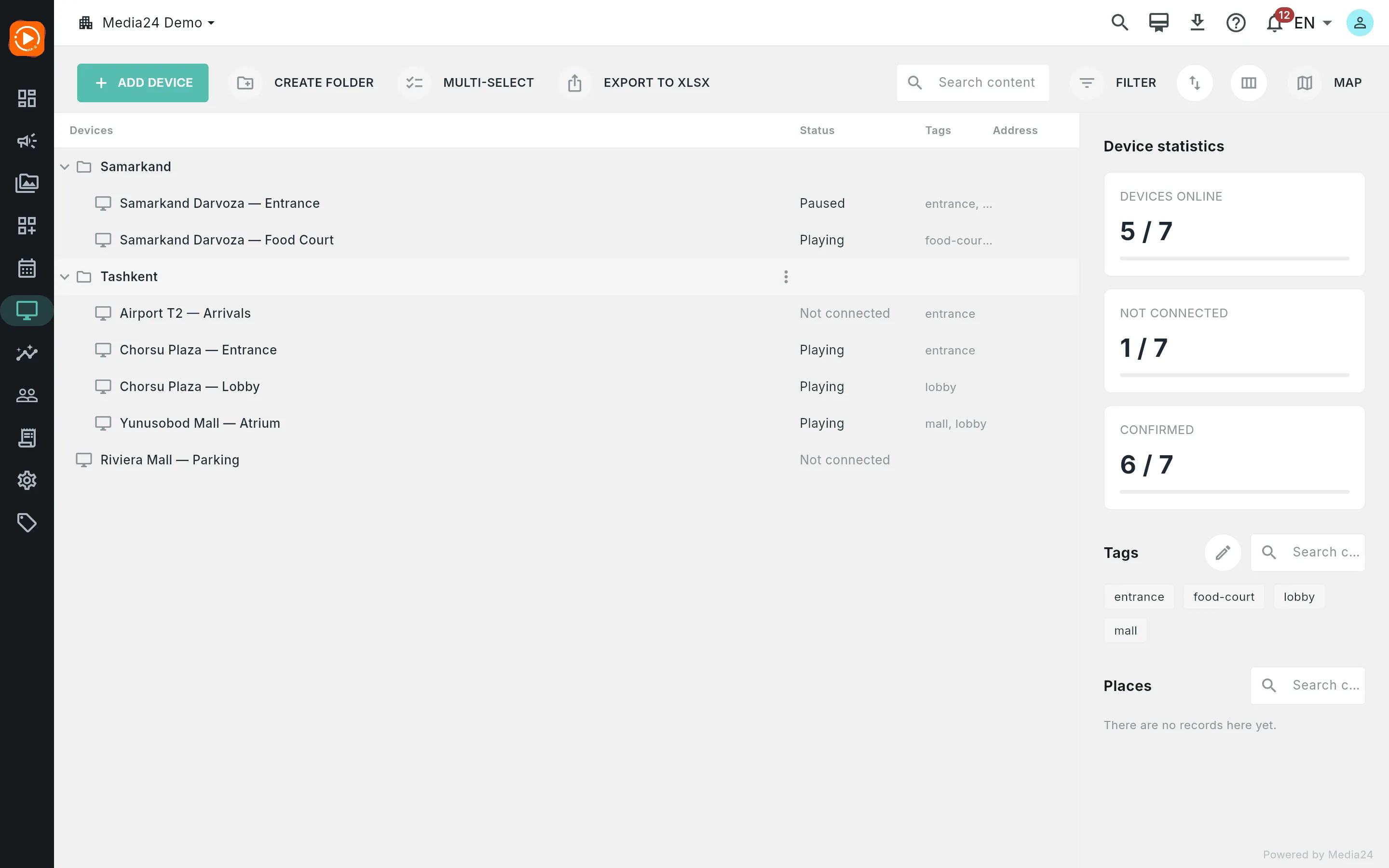1389x868 pixels.
Task: Open Airport T2 — Arrivals device
Action: [567, 313]
